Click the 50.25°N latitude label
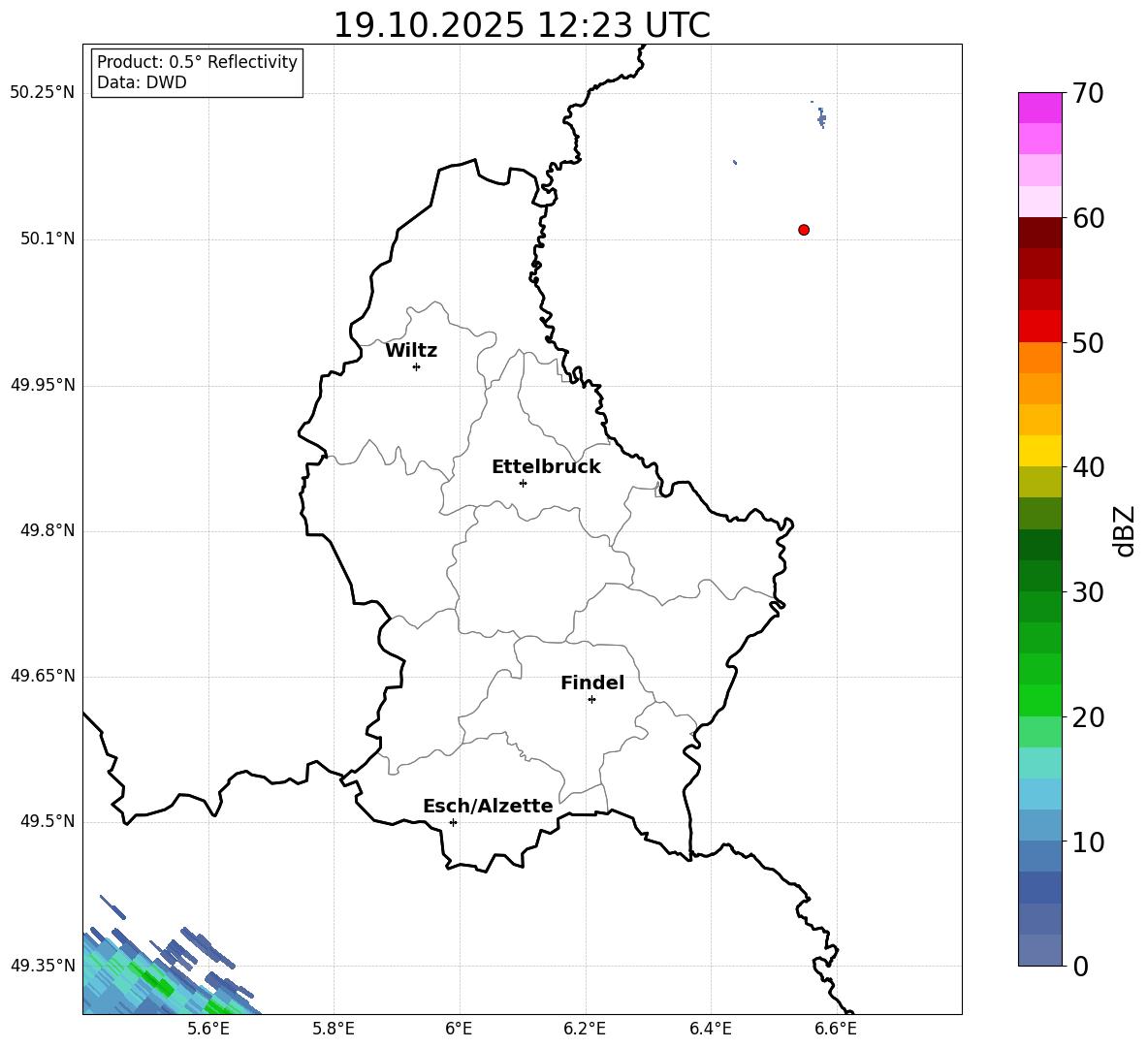This screenshot has width=1148, height=1048. [x=43, y=93]
